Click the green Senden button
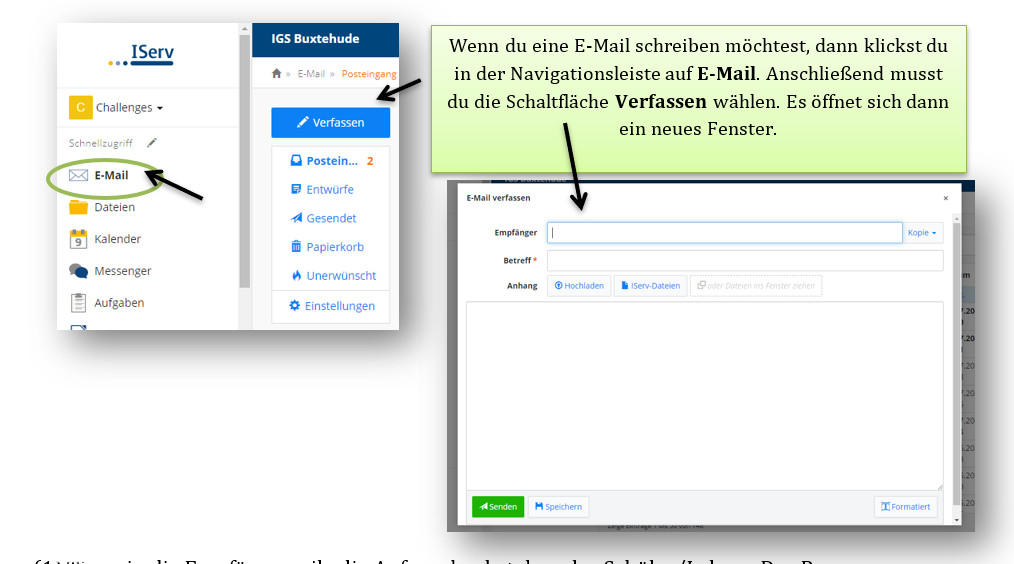Screen dimensions: 1014x564 (498, 506)
